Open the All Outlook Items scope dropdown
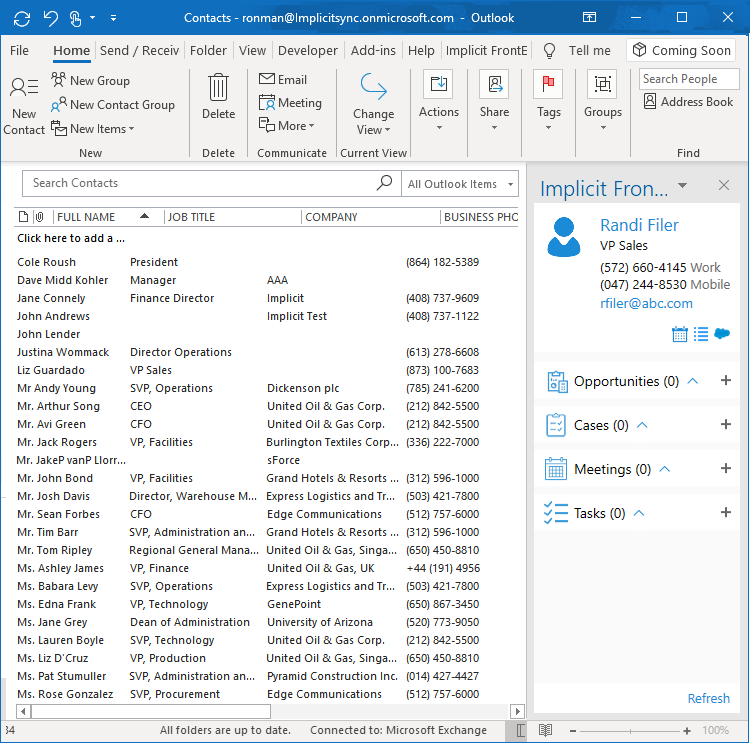Screen dimensions: 750x743 (x=511, y=184)
